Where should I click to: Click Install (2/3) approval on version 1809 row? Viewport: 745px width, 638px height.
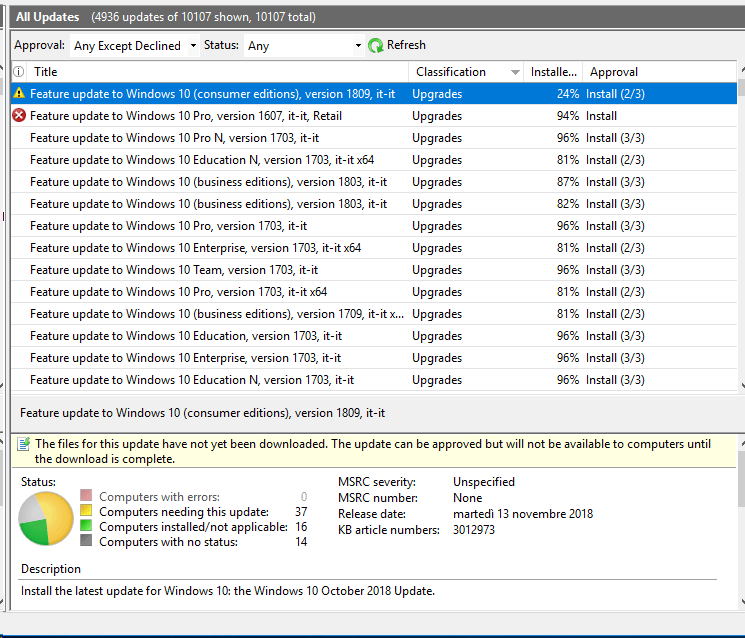click(x=615, y=94)
